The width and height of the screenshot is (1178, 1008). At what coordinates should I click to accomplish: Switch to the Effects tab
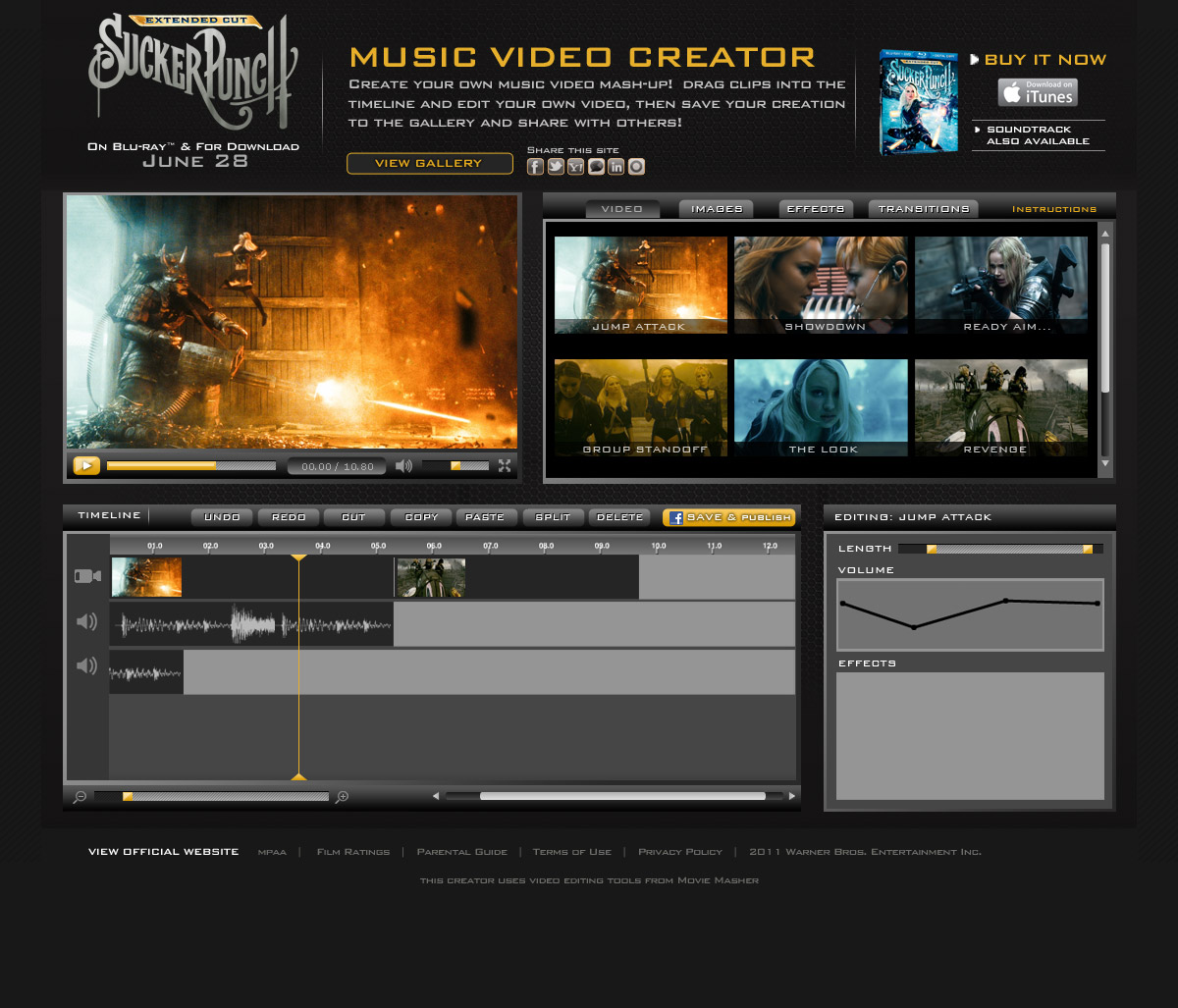pyautogui.click(x=816, y=209)
